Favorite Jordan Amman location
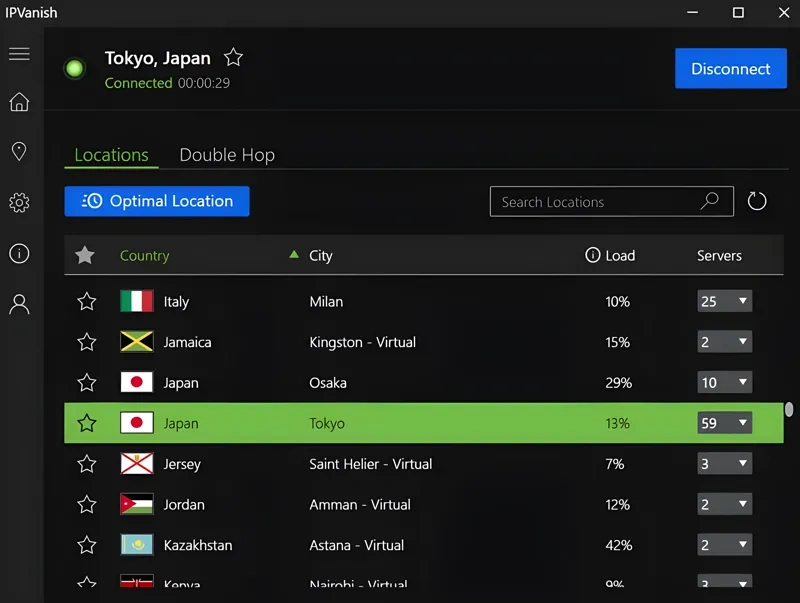800x603 pixels. [x=87, y=505]
